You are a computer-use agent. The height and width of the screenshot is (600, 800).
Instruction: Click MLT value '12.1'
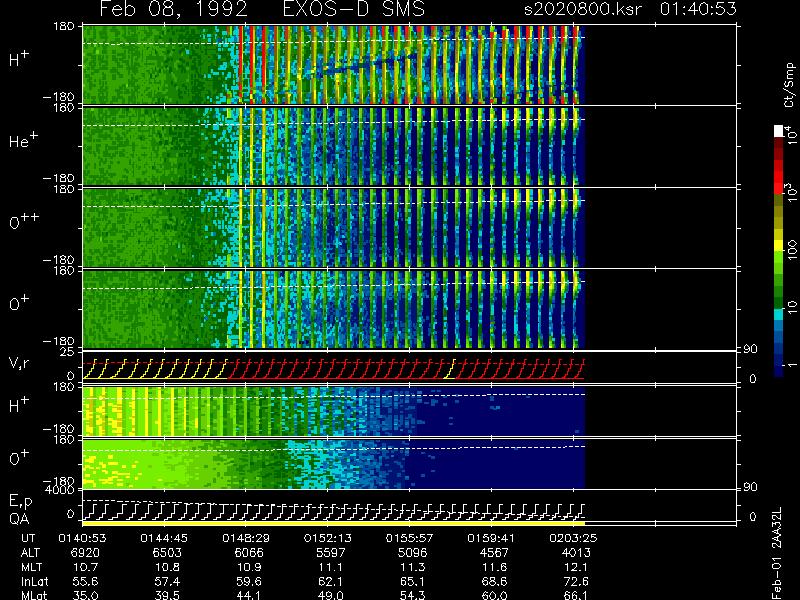576,567
